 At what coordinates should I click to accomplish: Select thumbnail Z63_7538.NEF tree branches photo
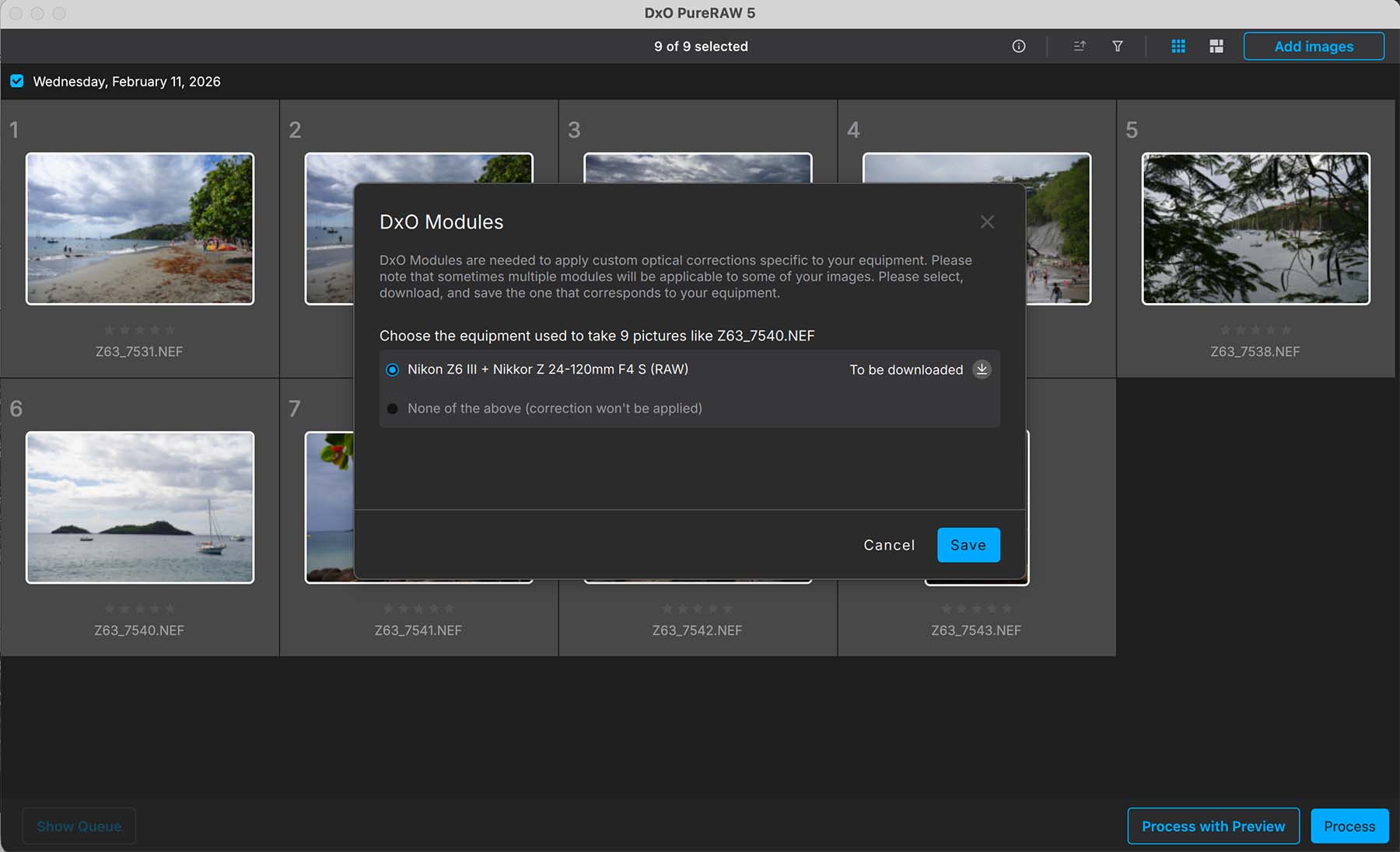(1255, 229)
